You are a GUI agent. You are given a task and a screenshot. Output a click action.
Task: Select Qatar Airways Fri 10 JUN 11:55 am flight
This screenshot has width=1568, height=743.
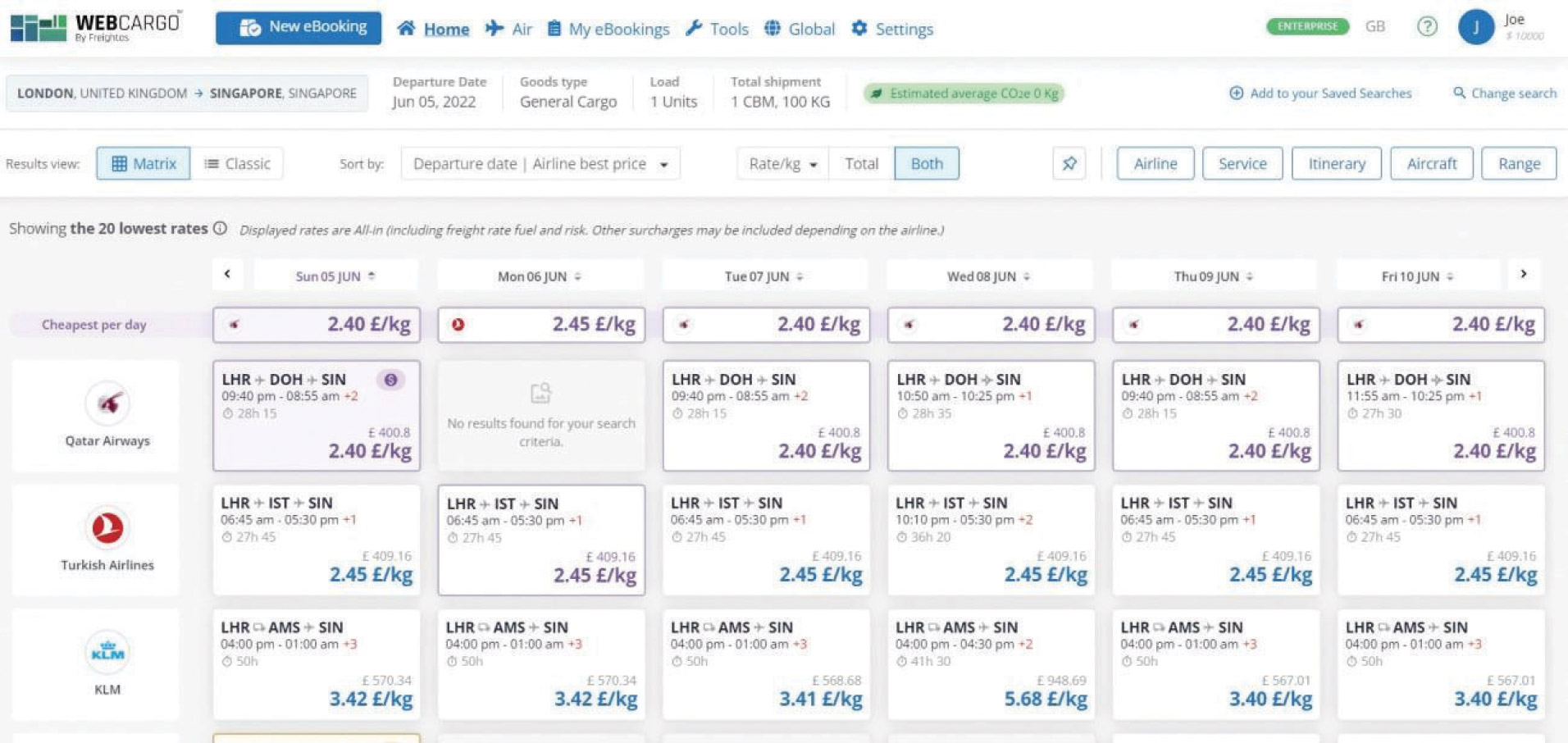pyautogui.click(x=1441, y=416)
